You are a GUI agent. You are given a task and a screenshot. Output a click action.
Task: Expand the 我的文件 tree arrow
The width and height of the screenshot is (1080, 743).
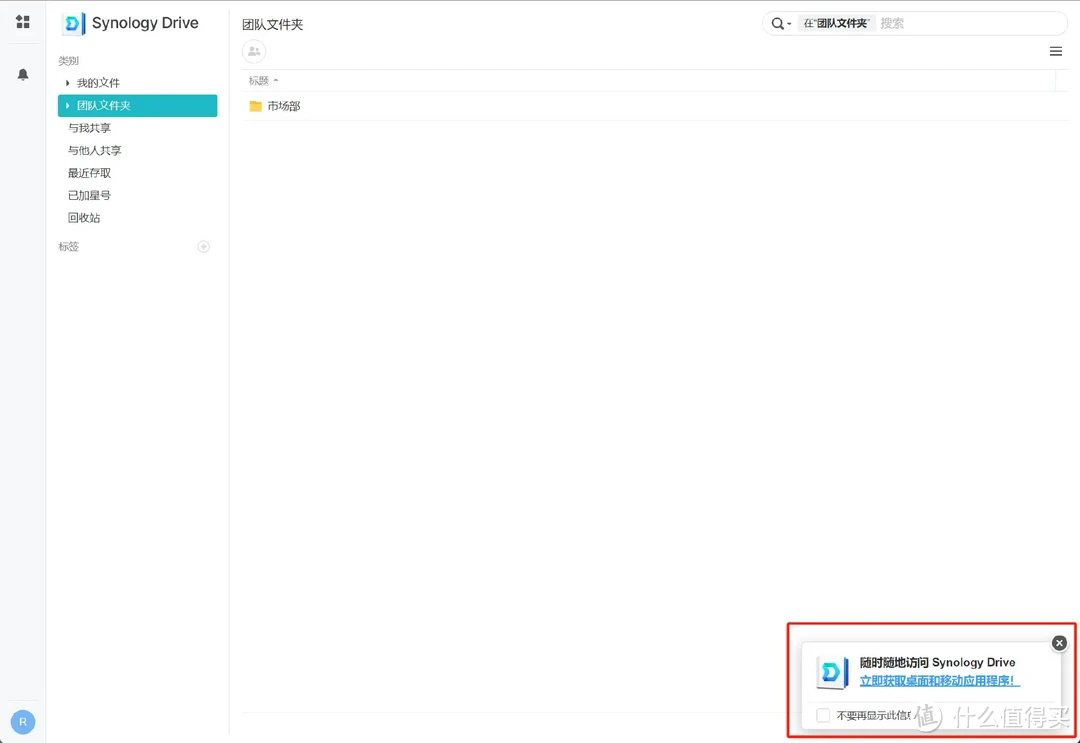tap(68, 83)
